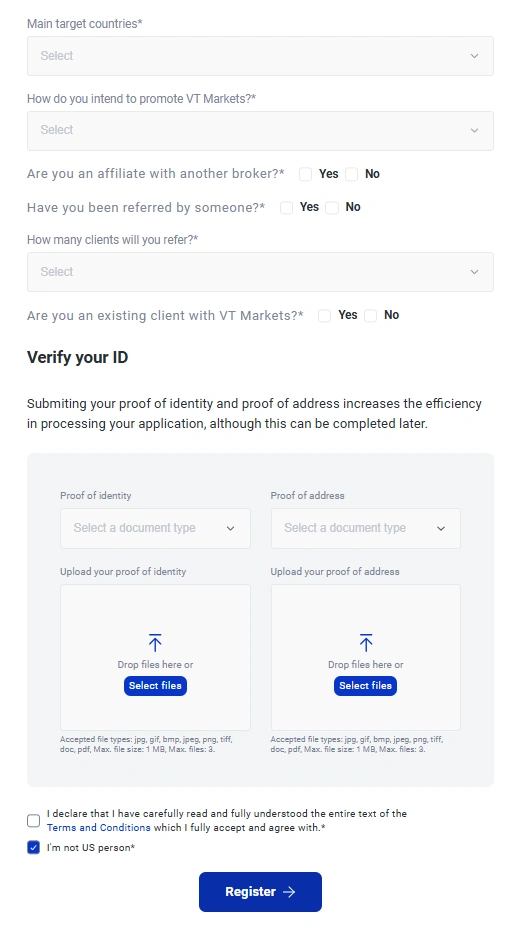Open the Main target countries dropdown
516x928 pixels.
(x=260, y=56)
